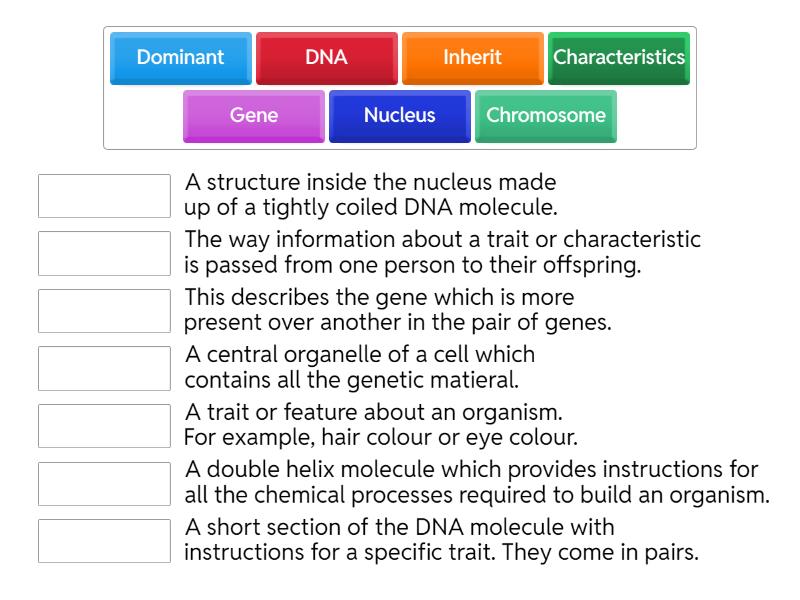Click the answer box for the trait-passing definition
The width and height of the screenshot is (800, 600).
[104, 253]
